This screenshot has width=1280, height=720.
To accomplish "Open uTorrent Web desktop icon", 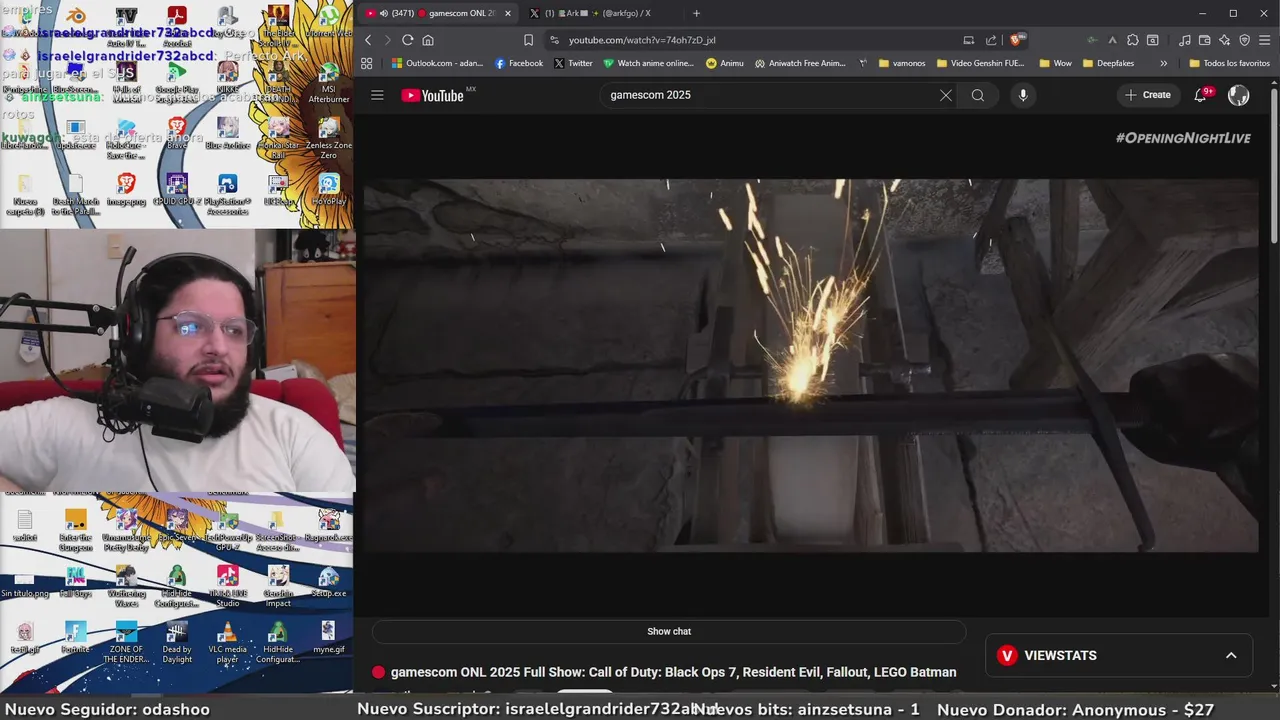I will pyautogui.click(x=329, y=22).
